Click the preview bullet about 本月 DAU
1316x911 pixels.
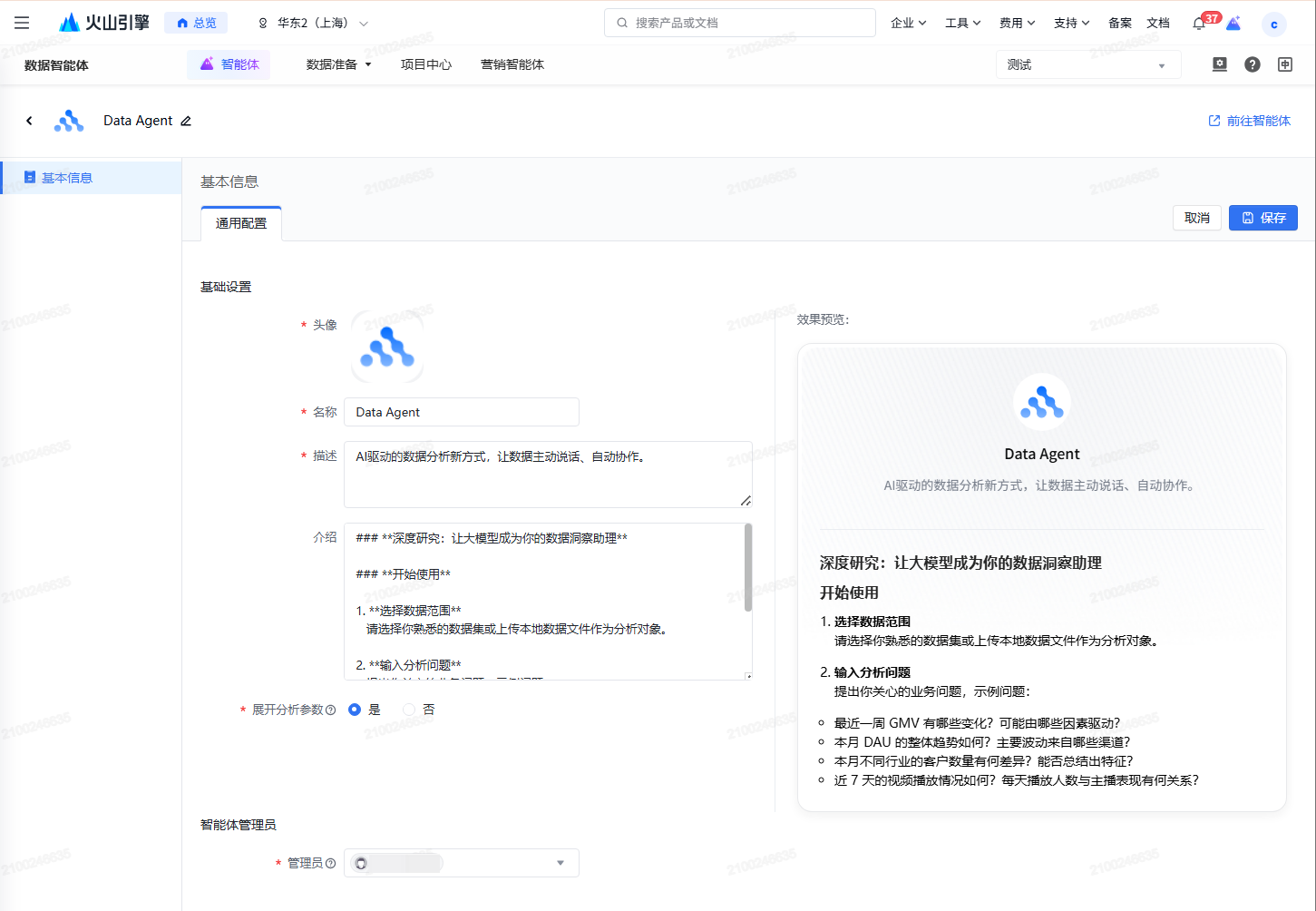[982, 742]
